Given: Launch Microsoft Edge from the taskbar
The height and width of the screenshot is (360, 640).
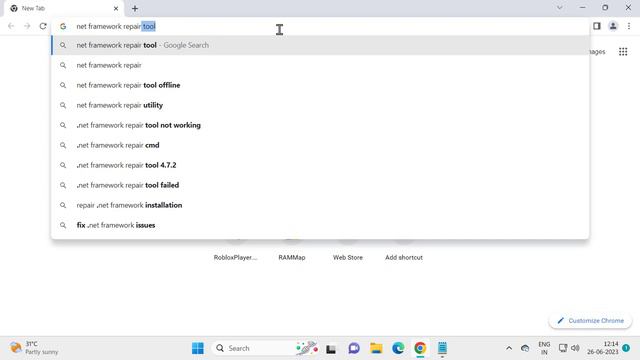Looking at the screenshot, I should point(398,348).
